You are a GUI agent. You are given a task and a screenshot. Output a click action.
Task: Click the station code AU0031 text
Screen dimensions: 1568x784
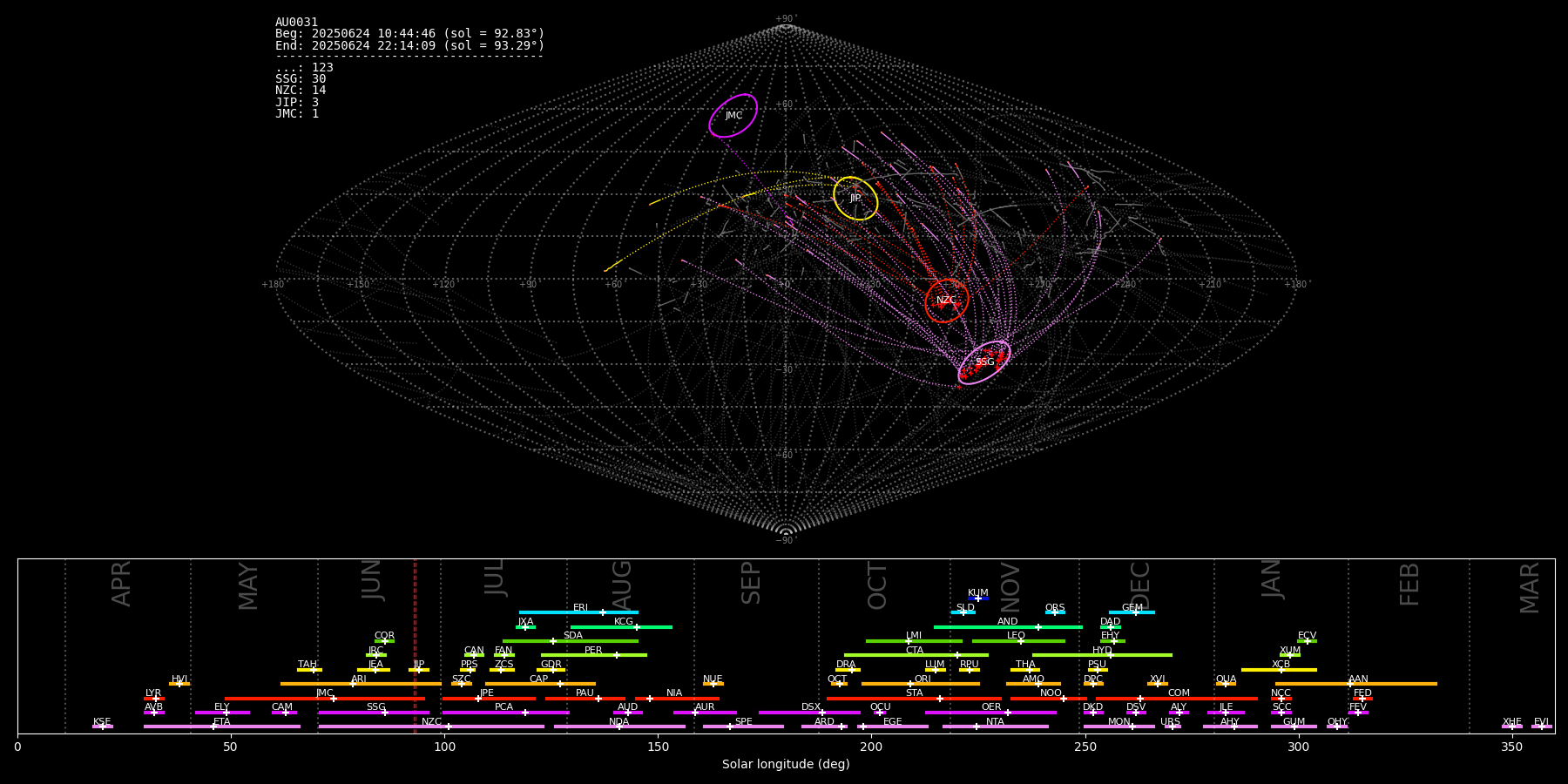pyautogui.click(x=297, y=23)
